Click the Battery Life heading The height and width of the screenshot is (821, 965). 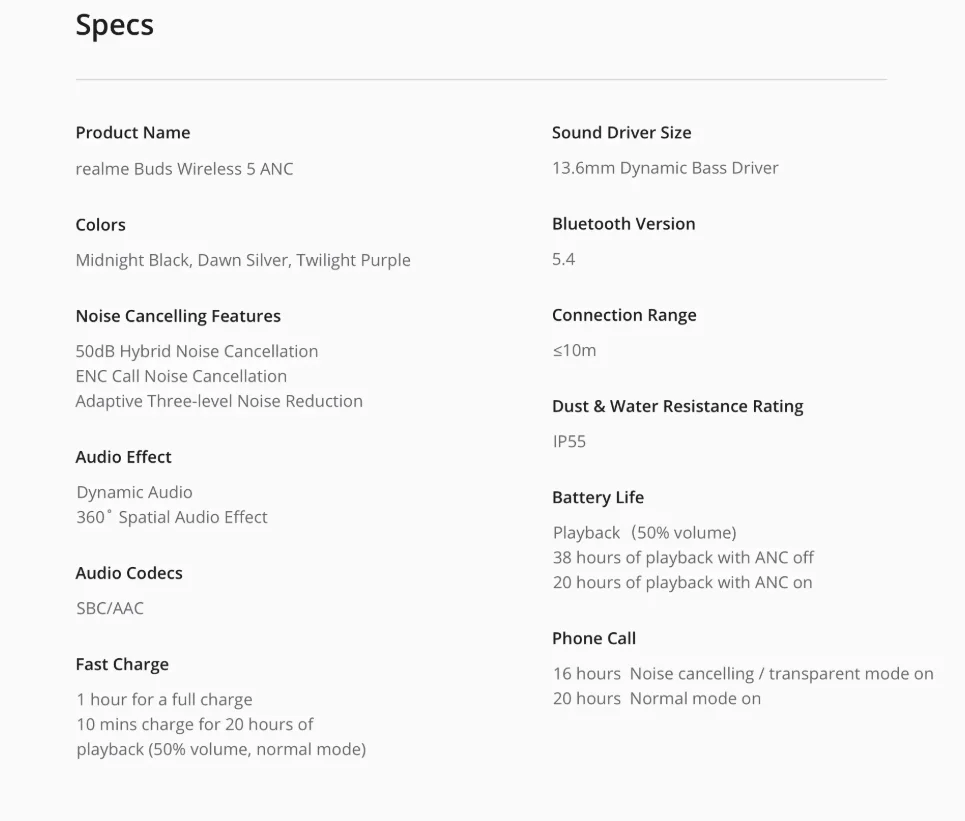pyautogui.click(x=598, y=497)
